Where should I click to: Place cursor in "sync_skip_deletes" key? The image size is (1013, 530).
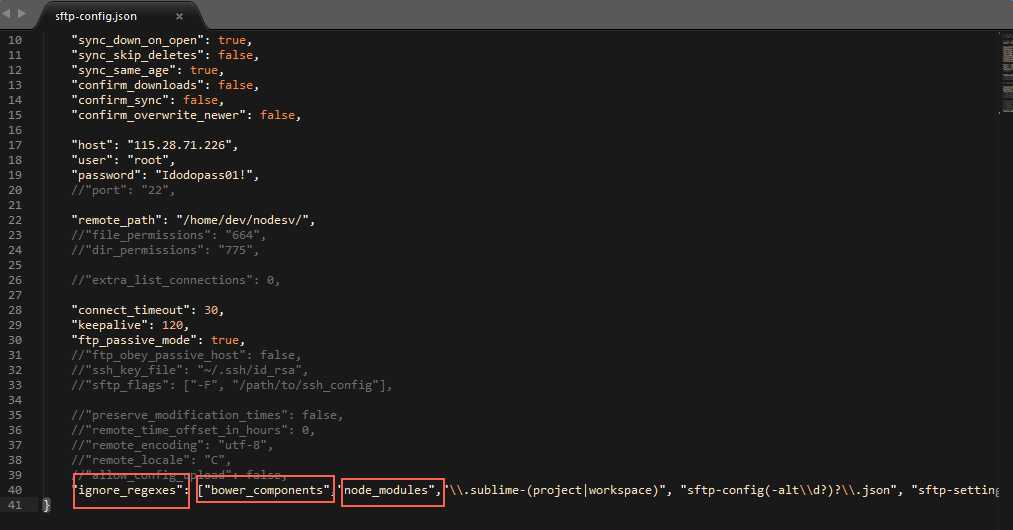click(138, 55)
